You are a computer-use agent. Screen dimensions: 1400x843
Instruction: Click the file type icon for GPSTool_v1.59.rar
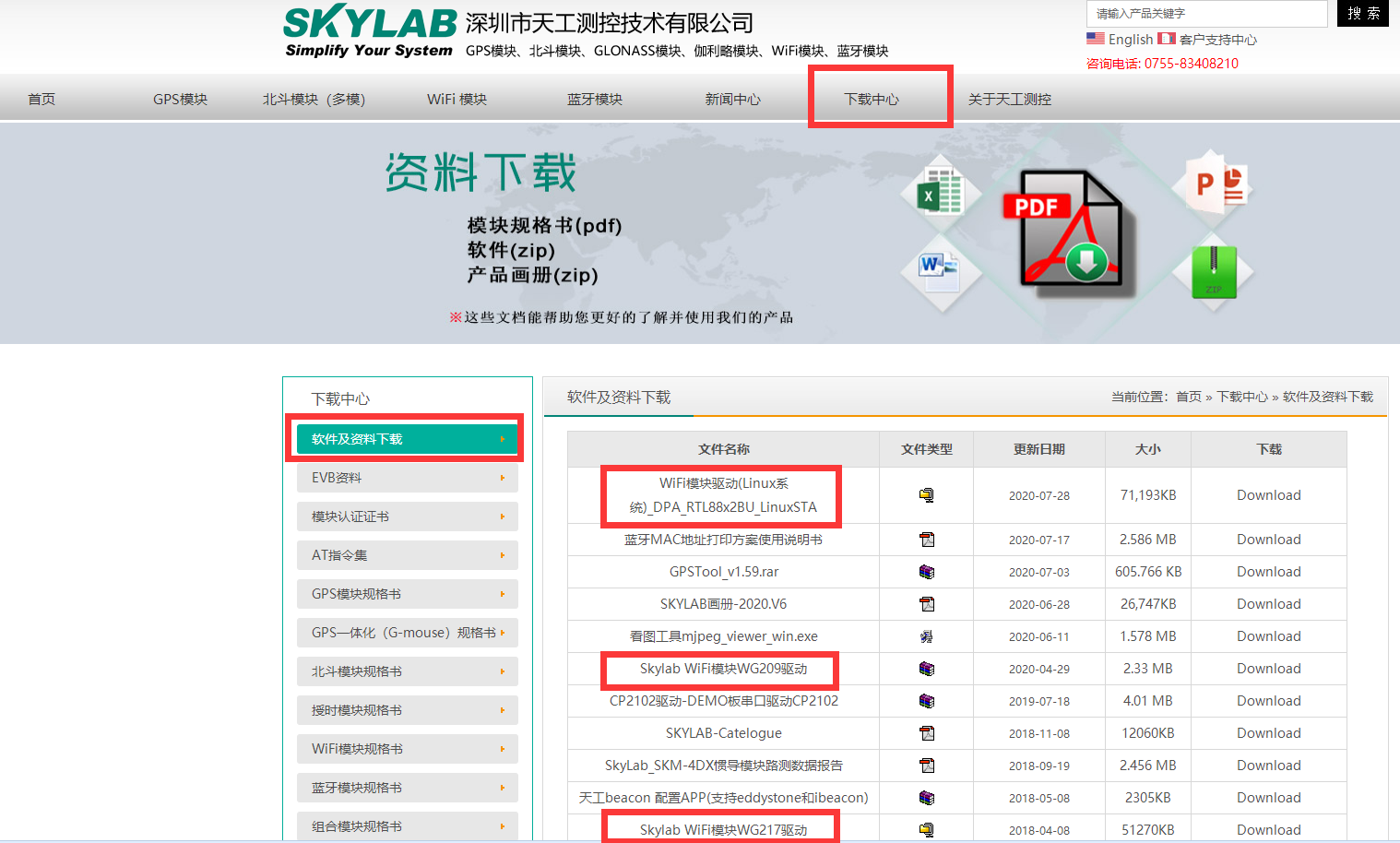[927, 572]
